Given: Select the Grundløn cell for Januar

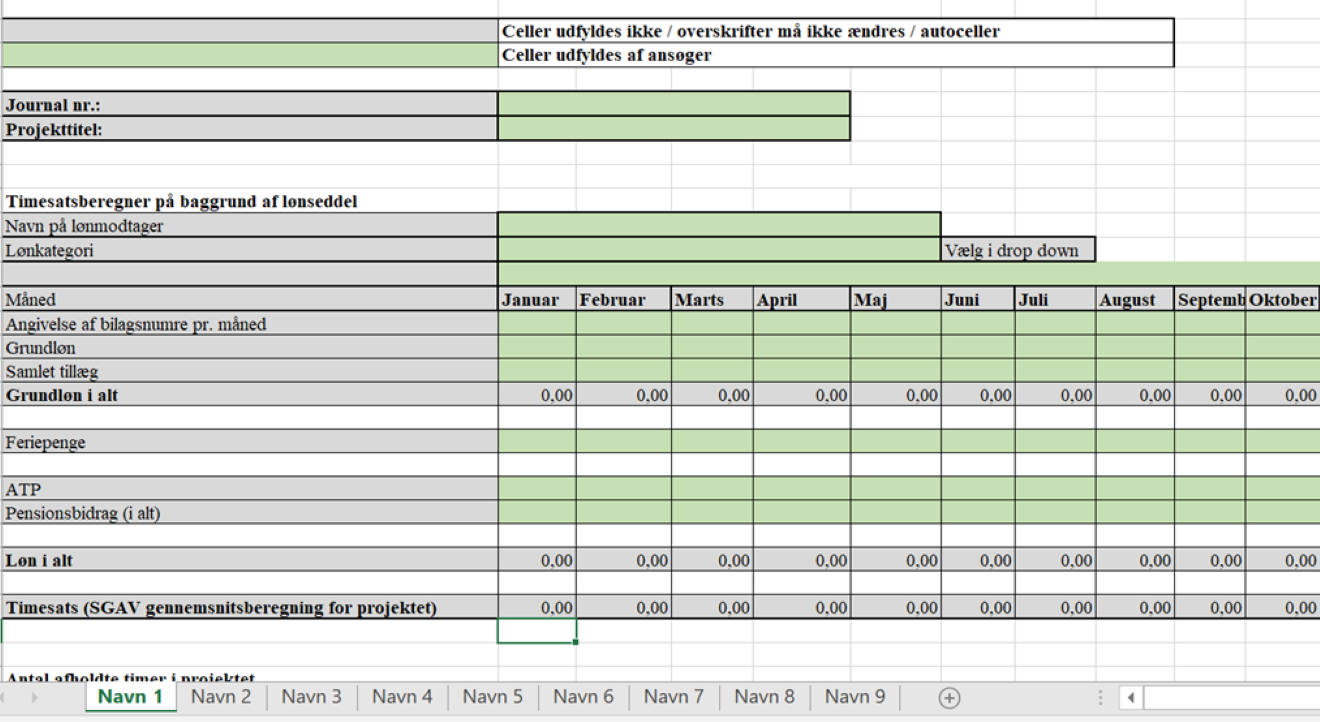Looking at the screenshot, I should [537, 348].
